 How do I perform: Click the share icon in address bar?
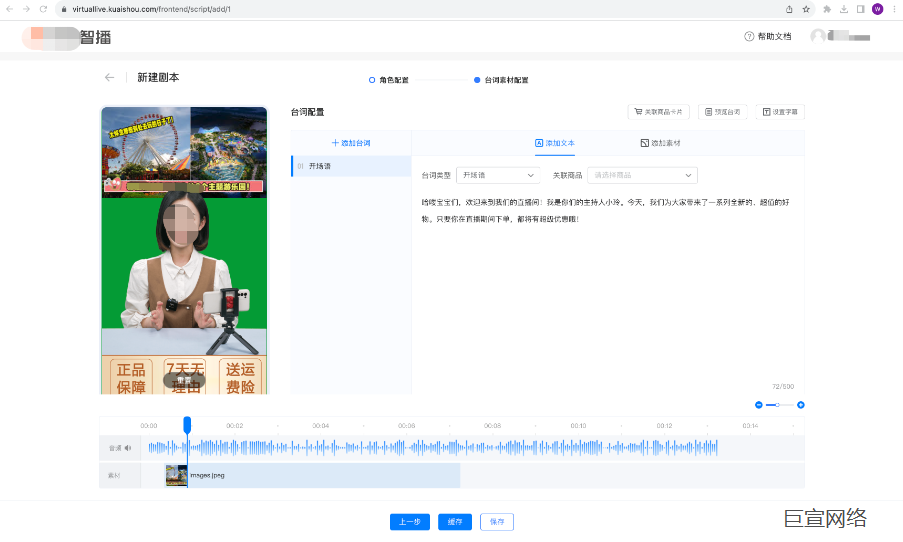(789, 9)
